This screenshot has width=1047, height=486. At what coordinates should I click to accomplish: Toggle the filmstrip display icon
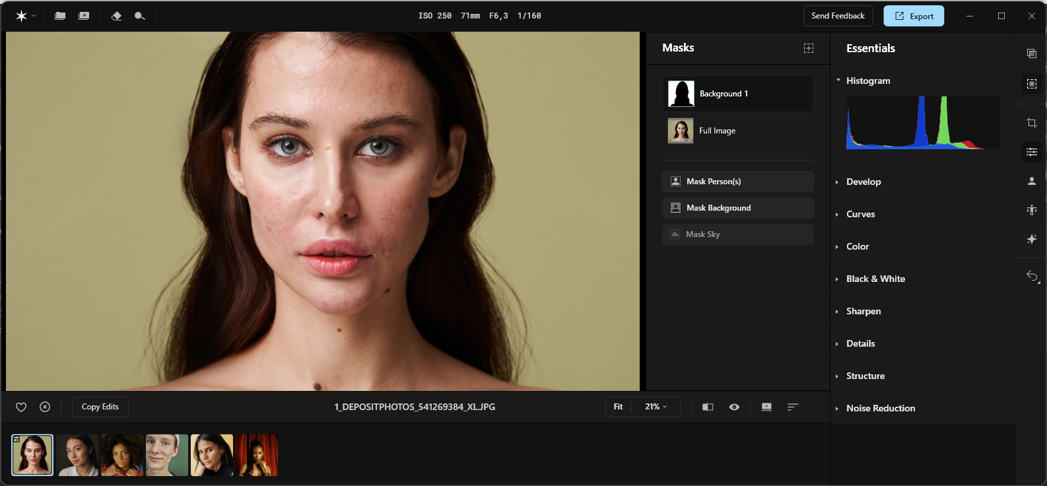coord(767,407)
